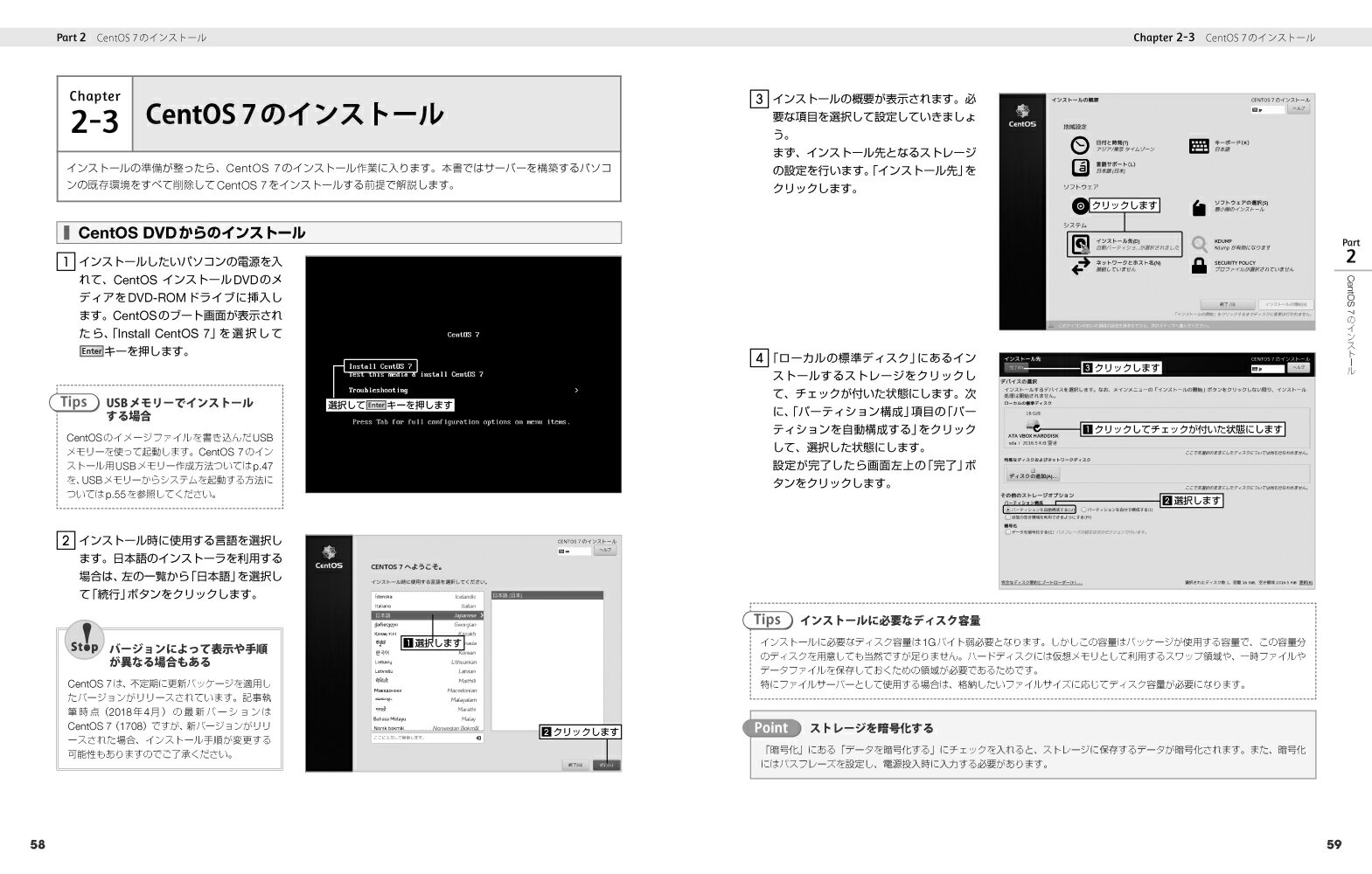Open the ソフトウェアの選択 package icon

coord(1199,208)
